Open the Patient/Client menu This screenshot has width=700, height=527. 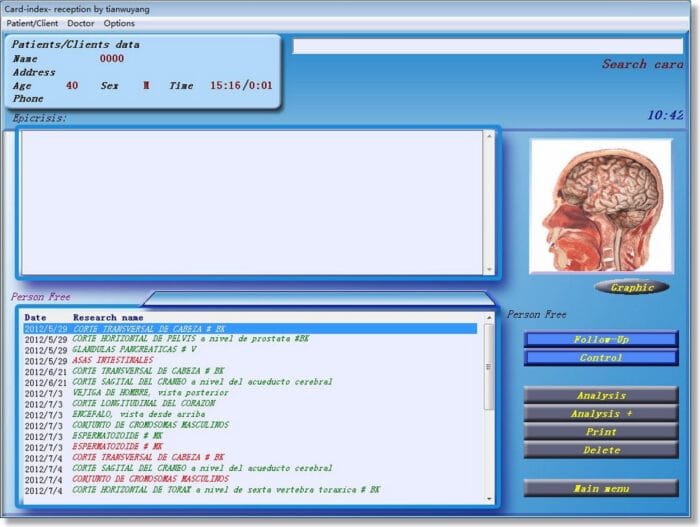32,23
